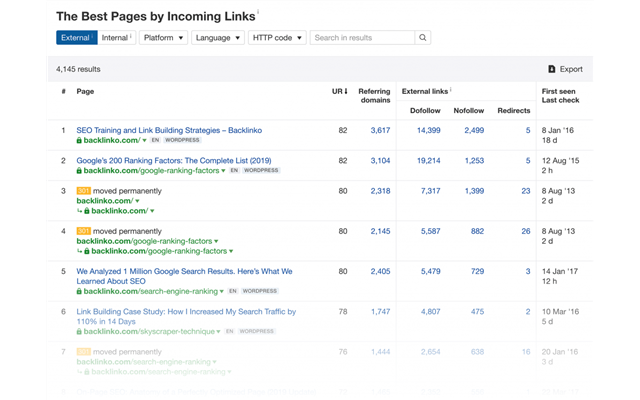Expand the backlinko.com/google-ranking-factors URL caret in row 2
Image resolution: width=640 pixels, height=400 pixels.
point(222,171)
